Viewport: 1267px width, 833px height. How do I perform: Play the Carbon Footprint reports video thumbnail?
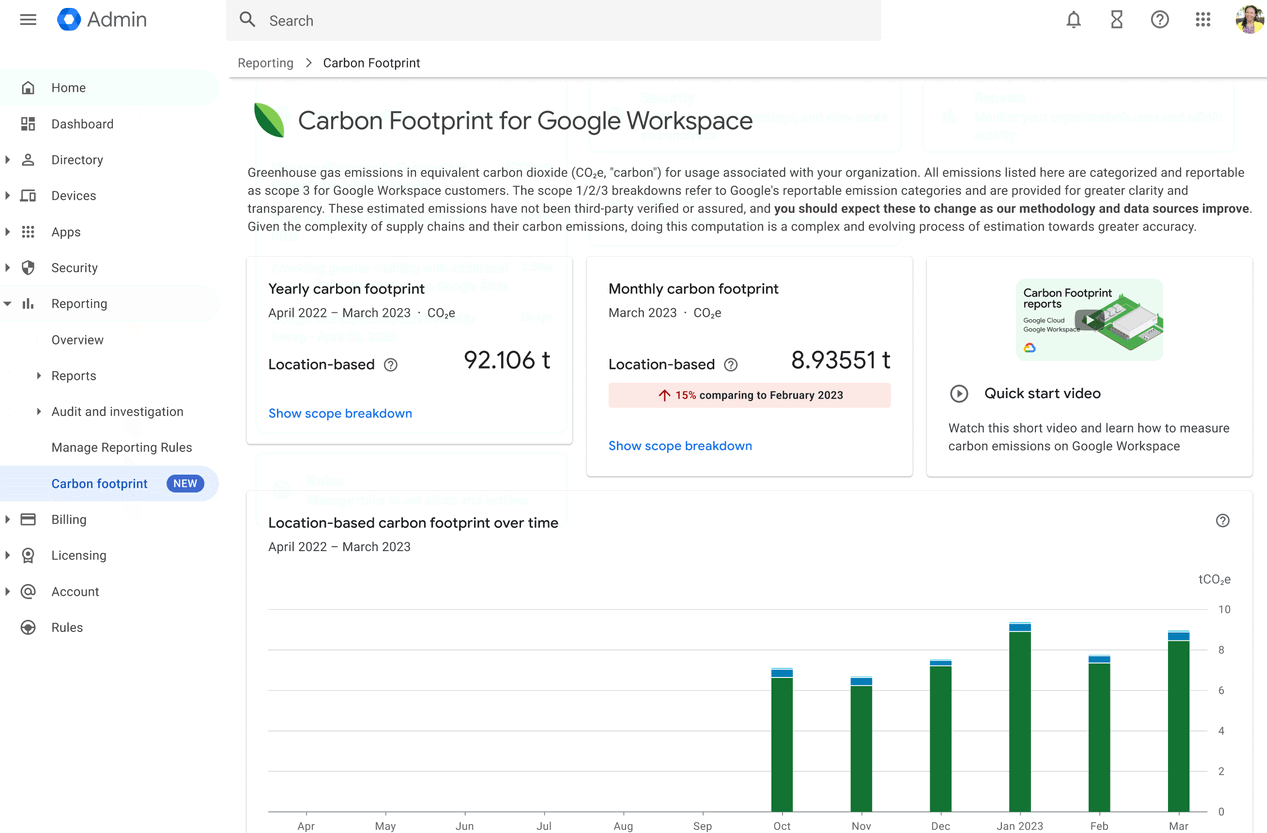(x=1089, y=320)
